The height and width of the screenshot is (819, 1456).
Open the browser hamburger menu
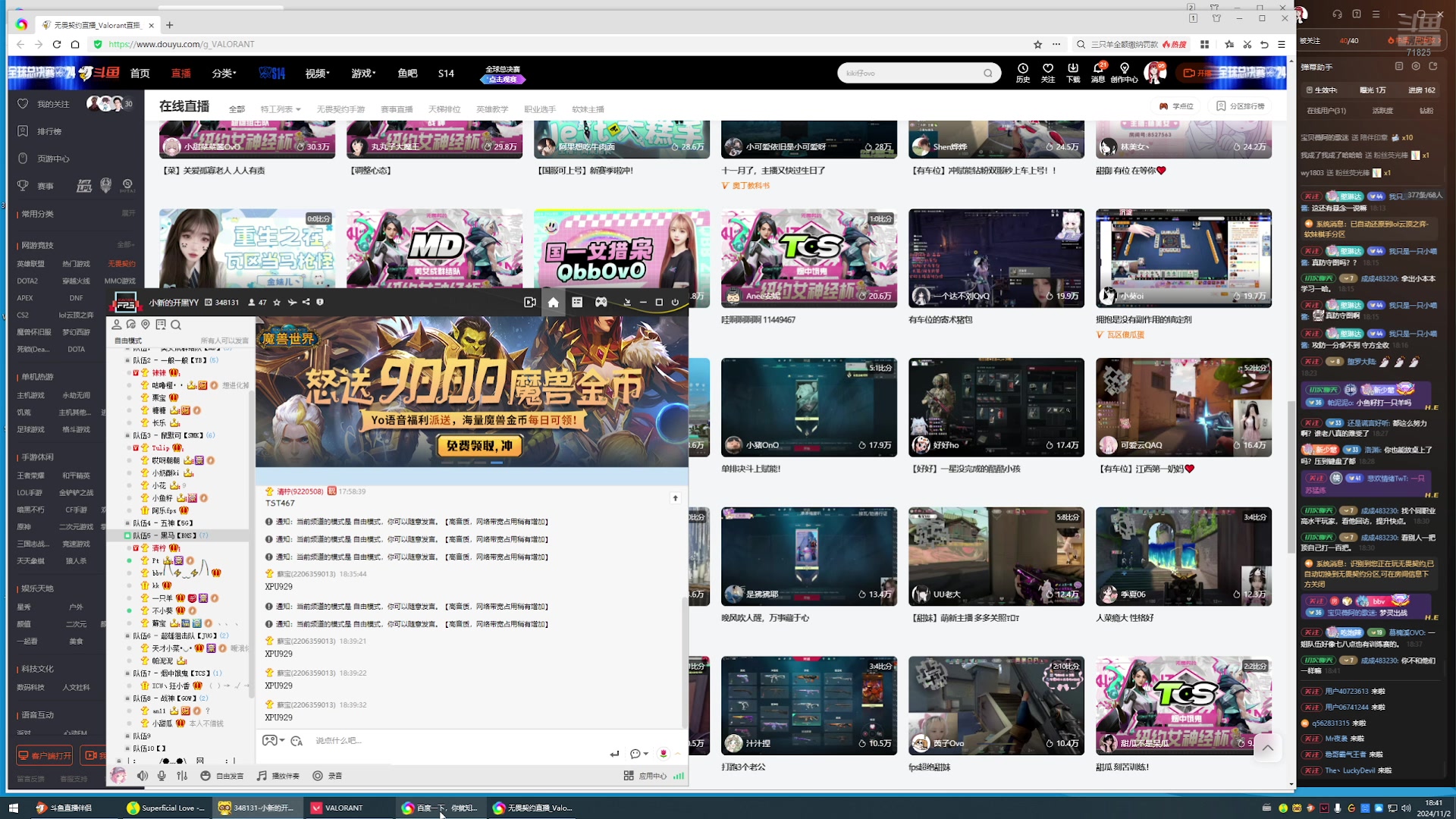click(x=1282, y=44)
